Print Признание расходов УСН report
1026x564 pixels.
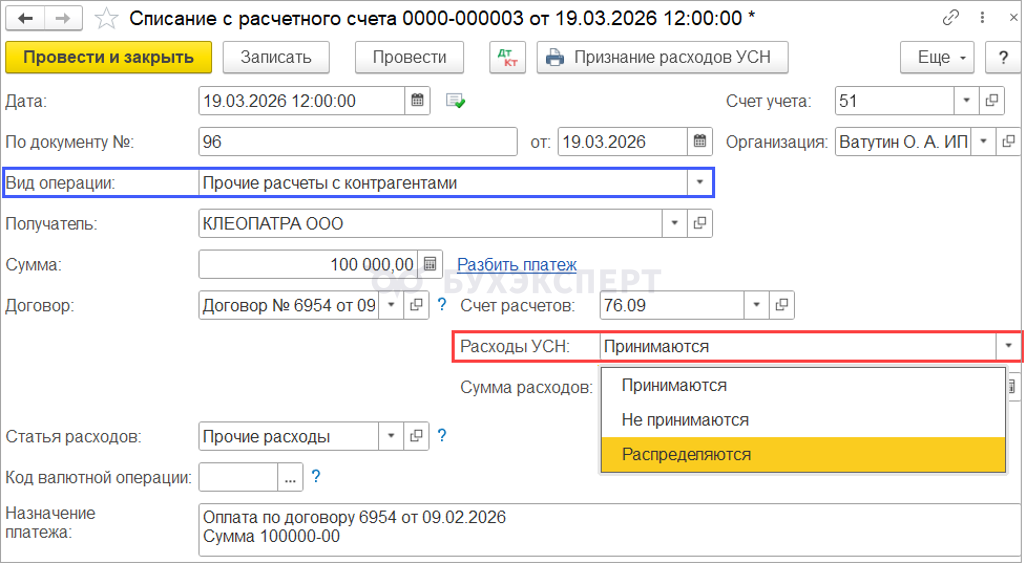662,58
